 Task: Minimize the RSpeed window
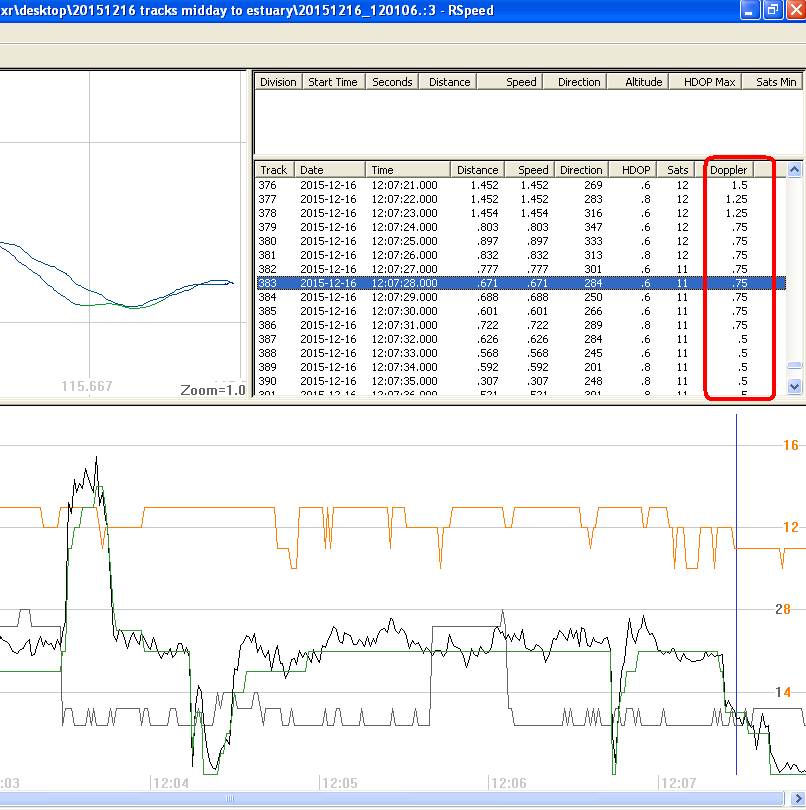pos(749,11)
